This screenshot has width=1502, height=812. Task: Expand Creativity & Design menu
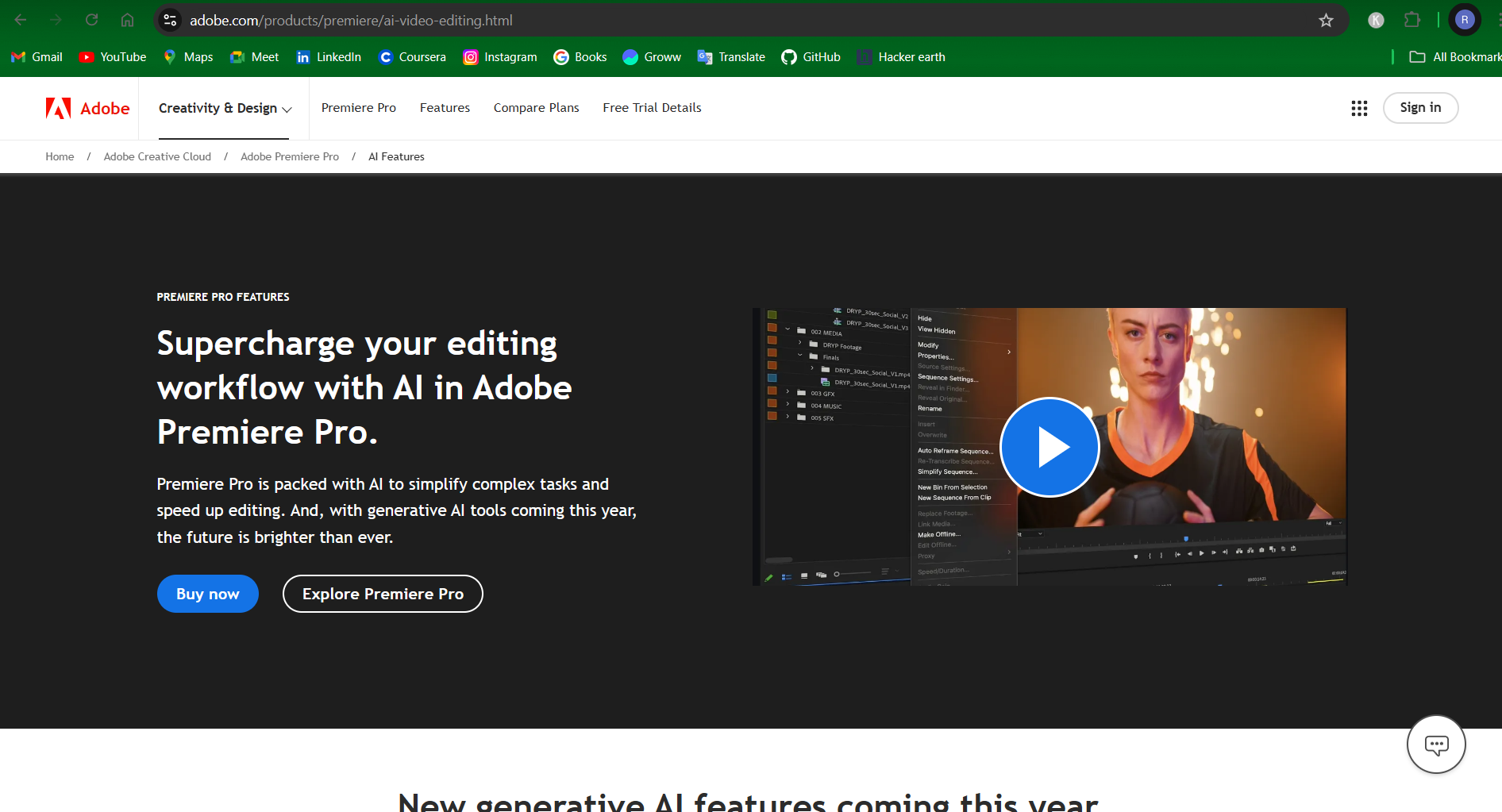pos(225,108)
